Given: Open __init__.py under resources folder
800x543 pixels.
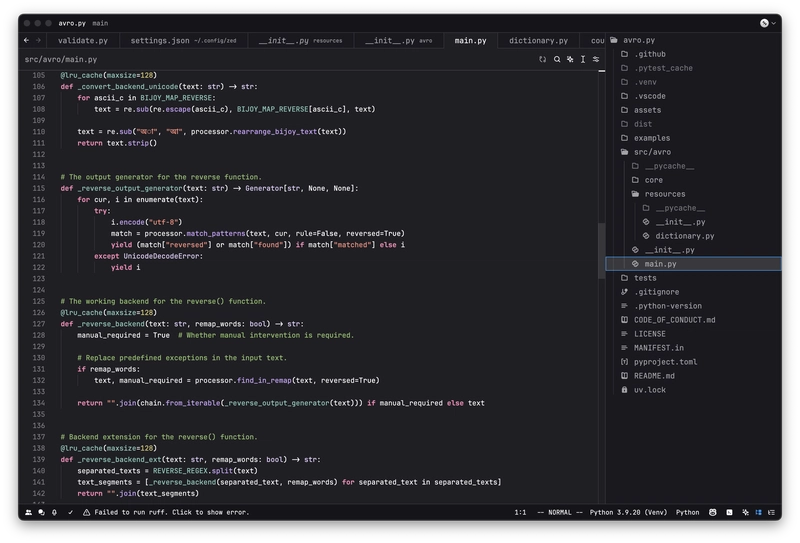Looking at the screenshot, I should 693,222.
